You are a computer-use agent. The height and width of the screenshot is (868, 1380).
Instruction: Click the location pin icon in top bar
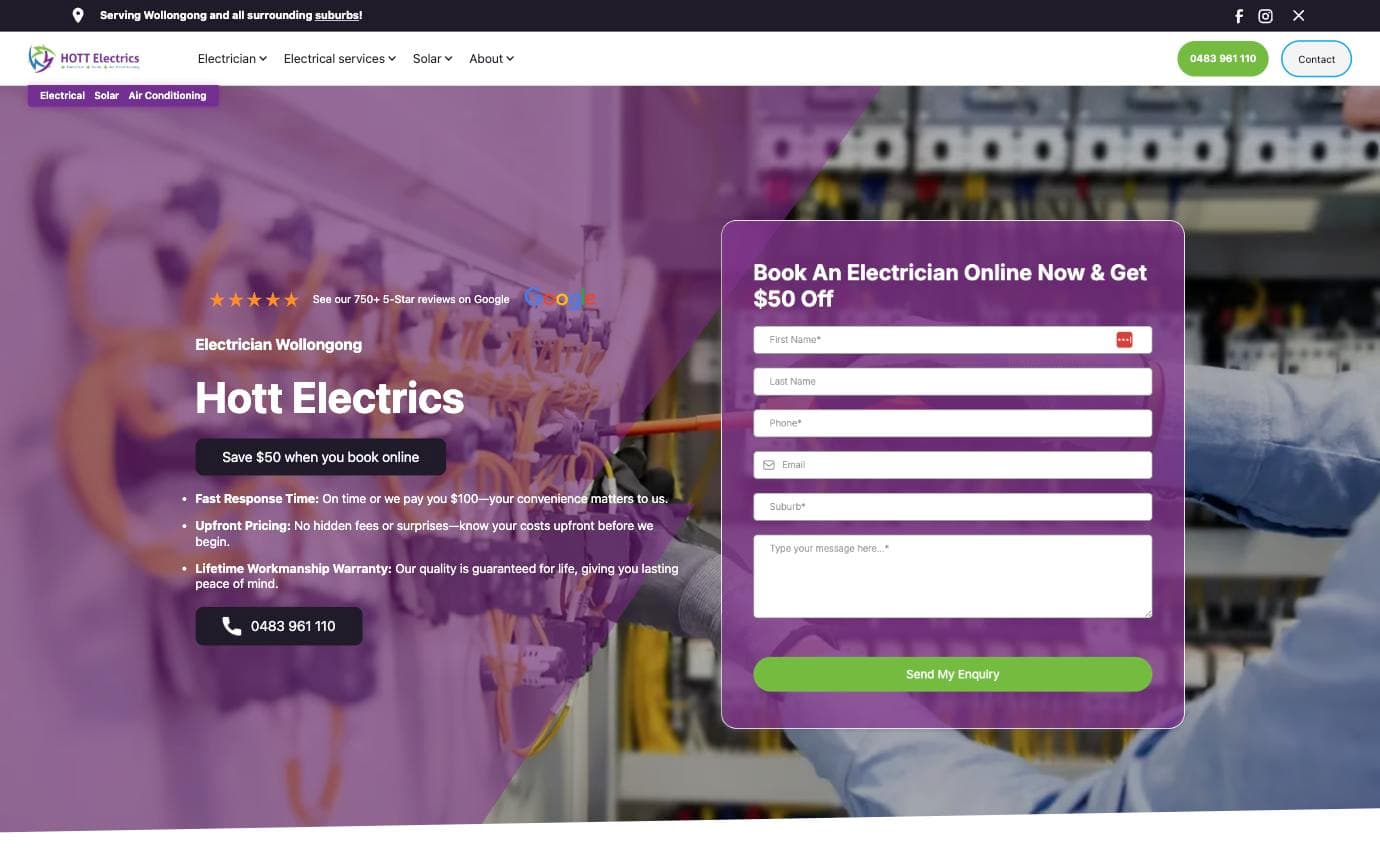[78, 15]
